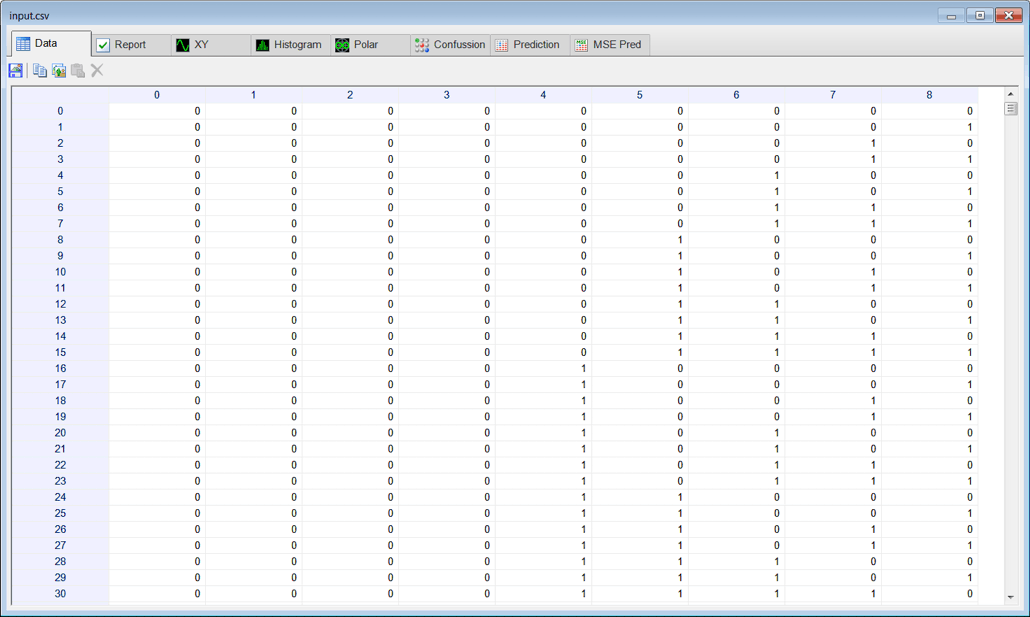
Task: Maximize the input.csv window
Action: tap(979, 16)
